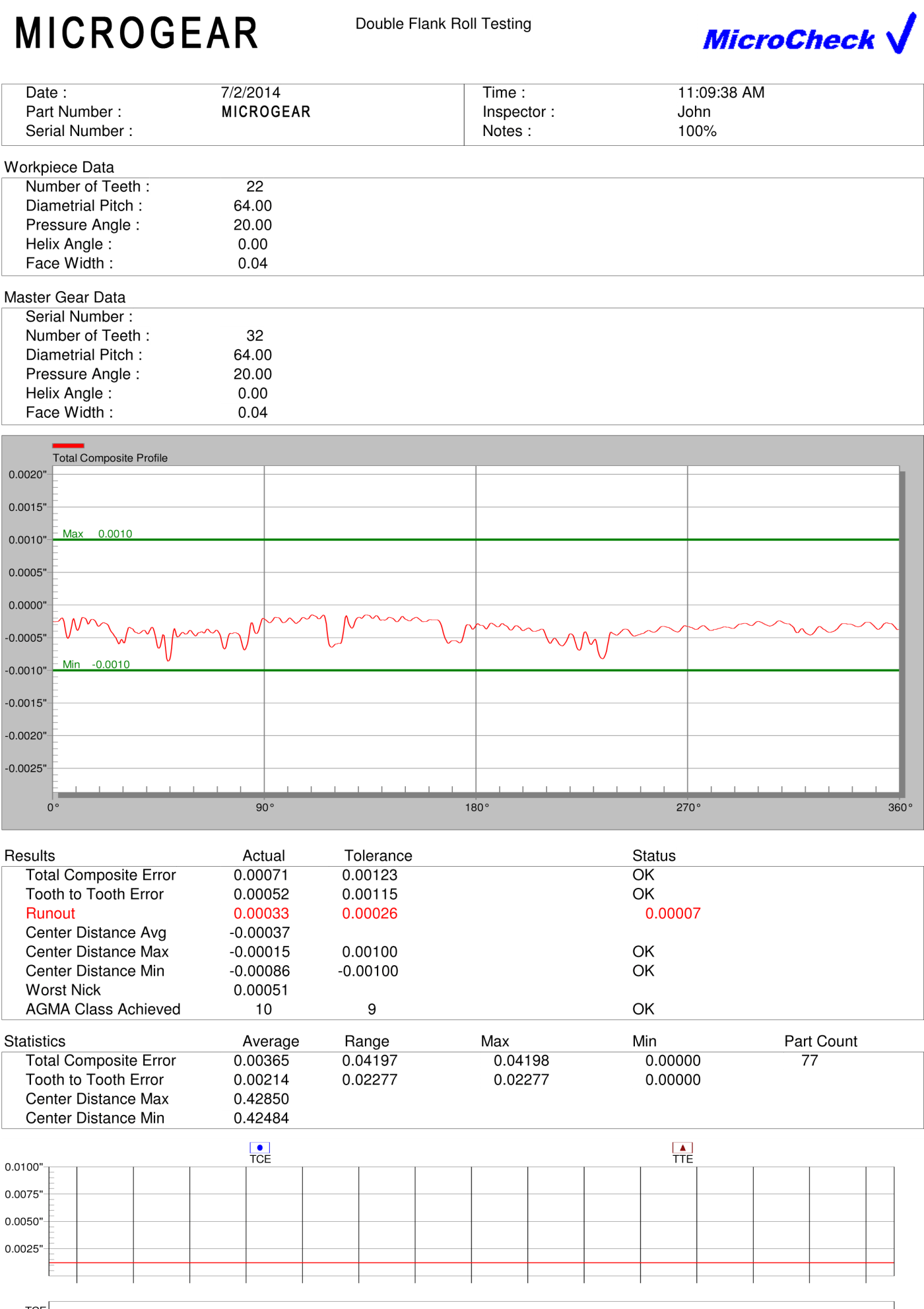Click the 0.0025" label on lower chart
The height and width of the screenshot is (1309, 924).
[x=24, y=1249]
